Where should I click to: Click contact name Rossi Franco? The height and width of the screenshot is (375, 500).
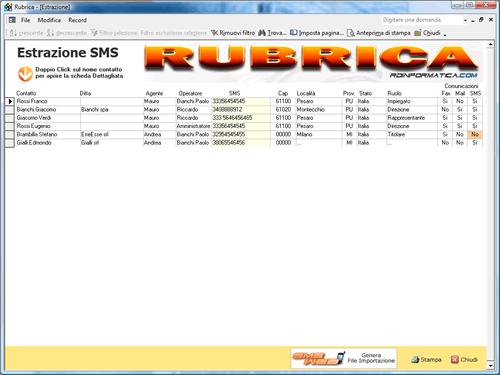point(32,101)
